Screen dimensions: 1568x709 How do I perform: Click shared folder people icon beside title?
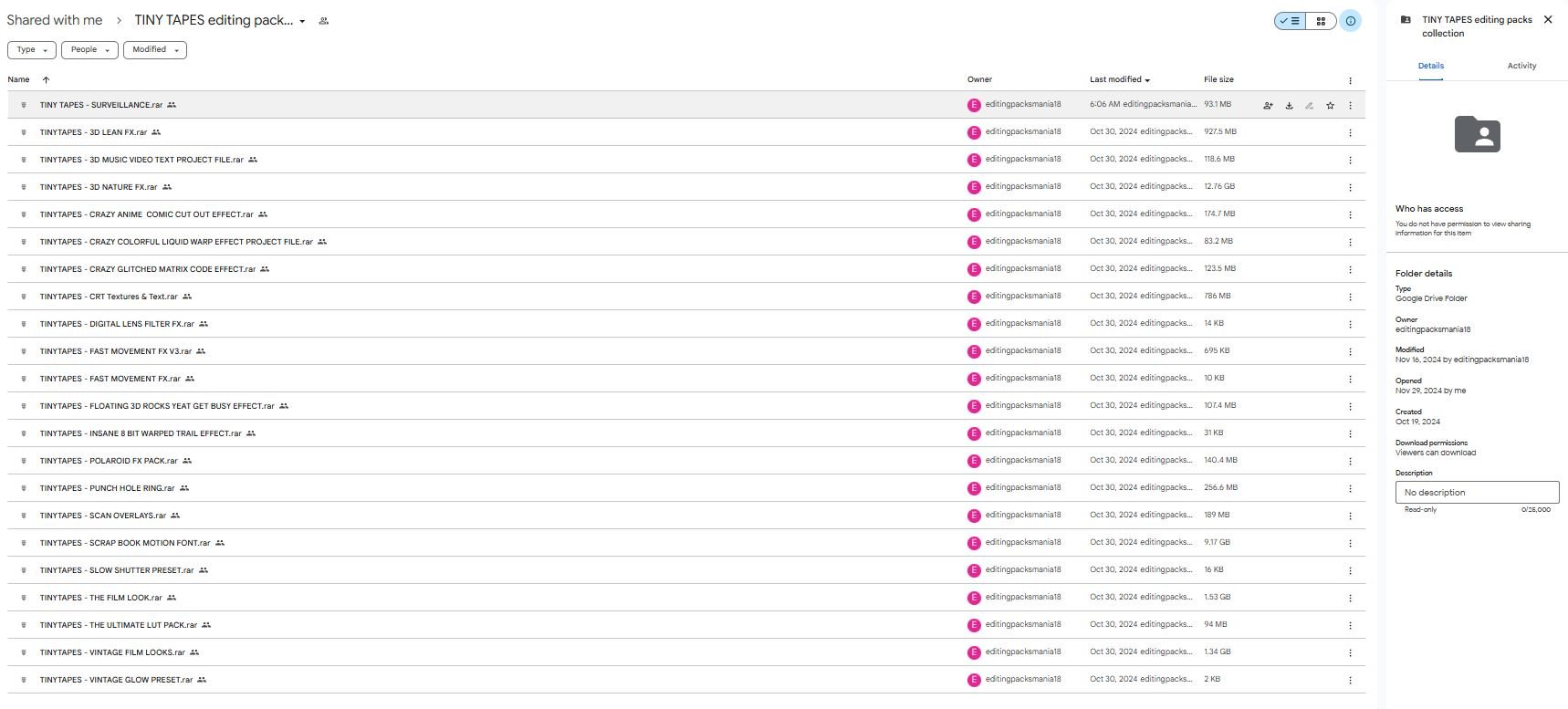coord(323,21)
